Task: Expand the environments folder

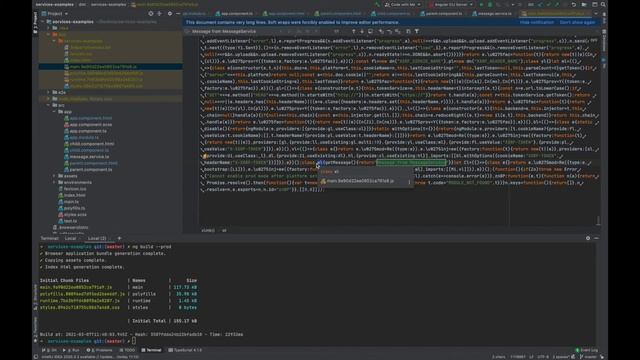Action: [x=54, y=182]
